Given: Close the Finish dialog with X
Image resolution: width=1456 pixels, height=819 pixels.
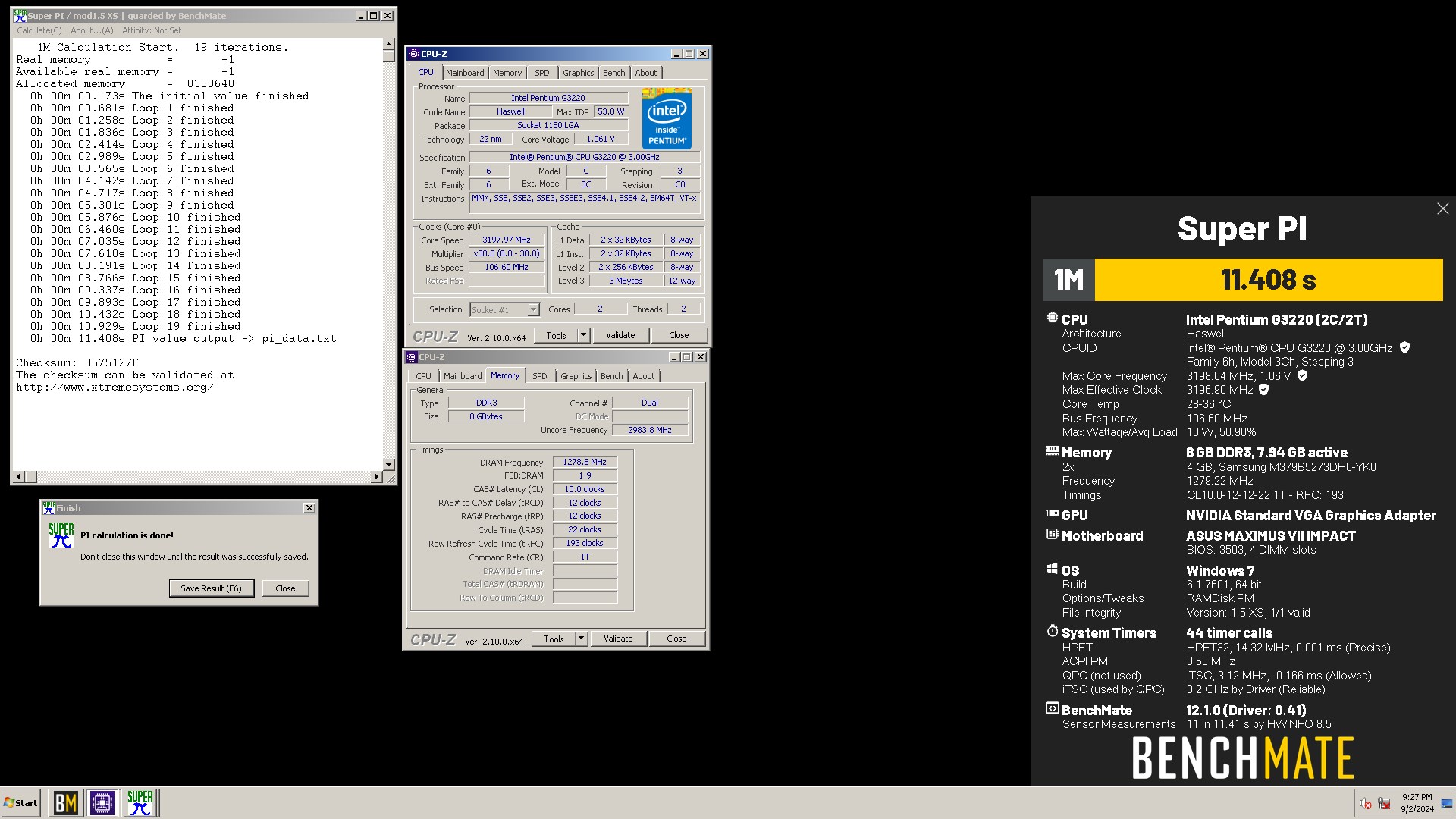Looking at the screenshot, I should click(309, 508).
